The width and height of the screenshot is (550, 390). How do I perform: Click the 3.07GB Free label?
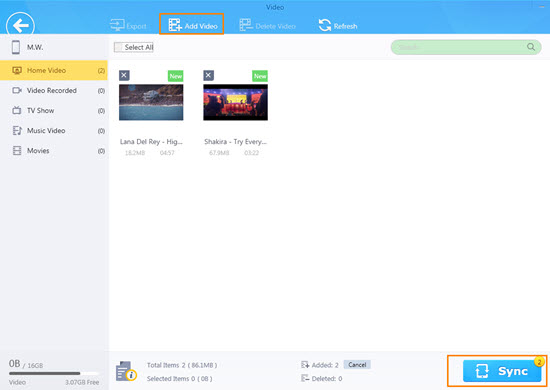[x=82, y=382]
